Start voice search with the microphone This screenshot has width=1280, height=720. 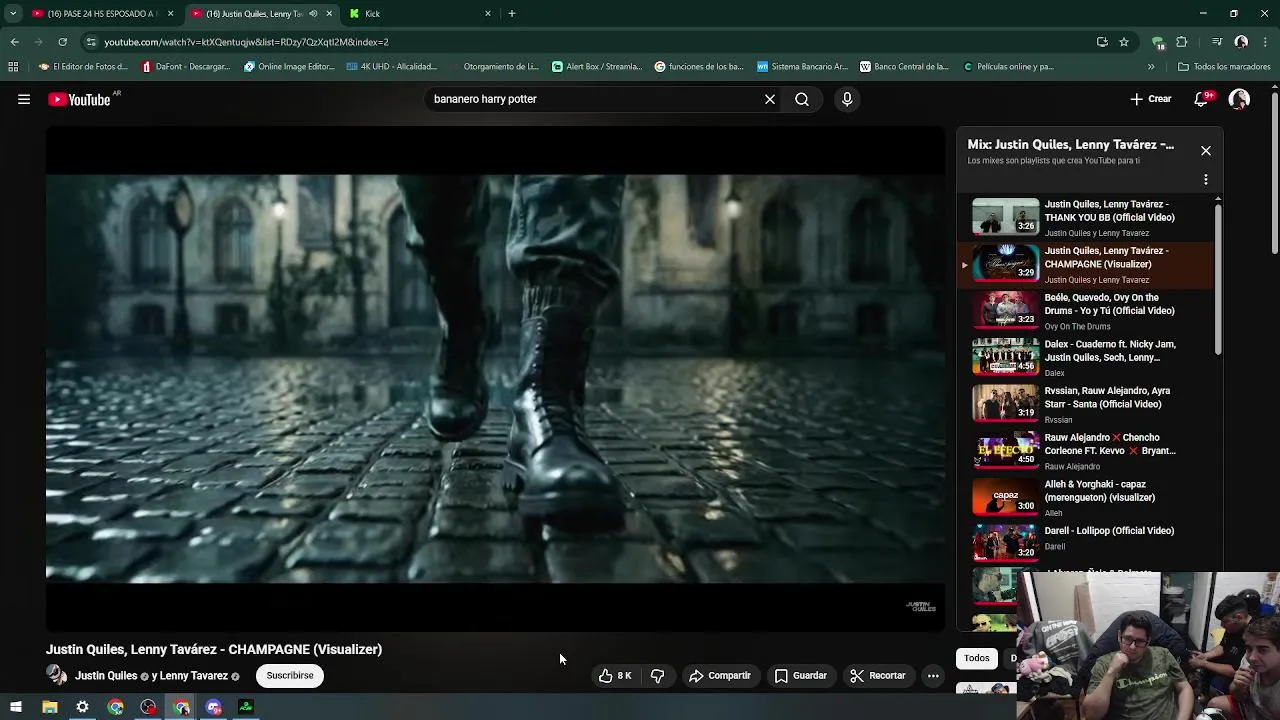[x=847, y=99]
